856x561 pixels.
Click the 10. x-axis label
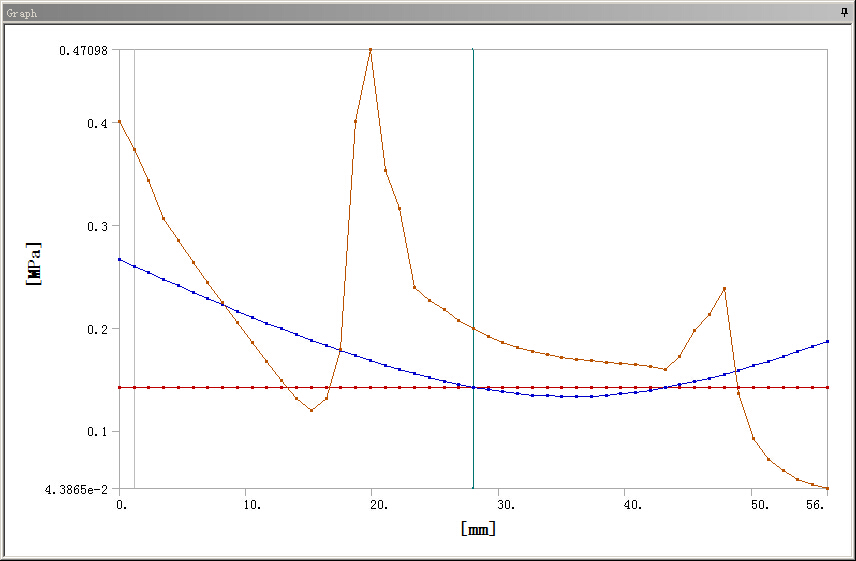[x=252, y=505]
